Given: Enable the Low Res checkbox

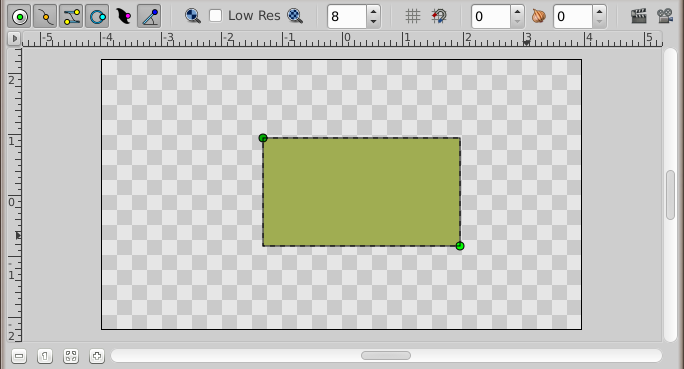Looking at the screenshot, I should [x=215, y=16].
